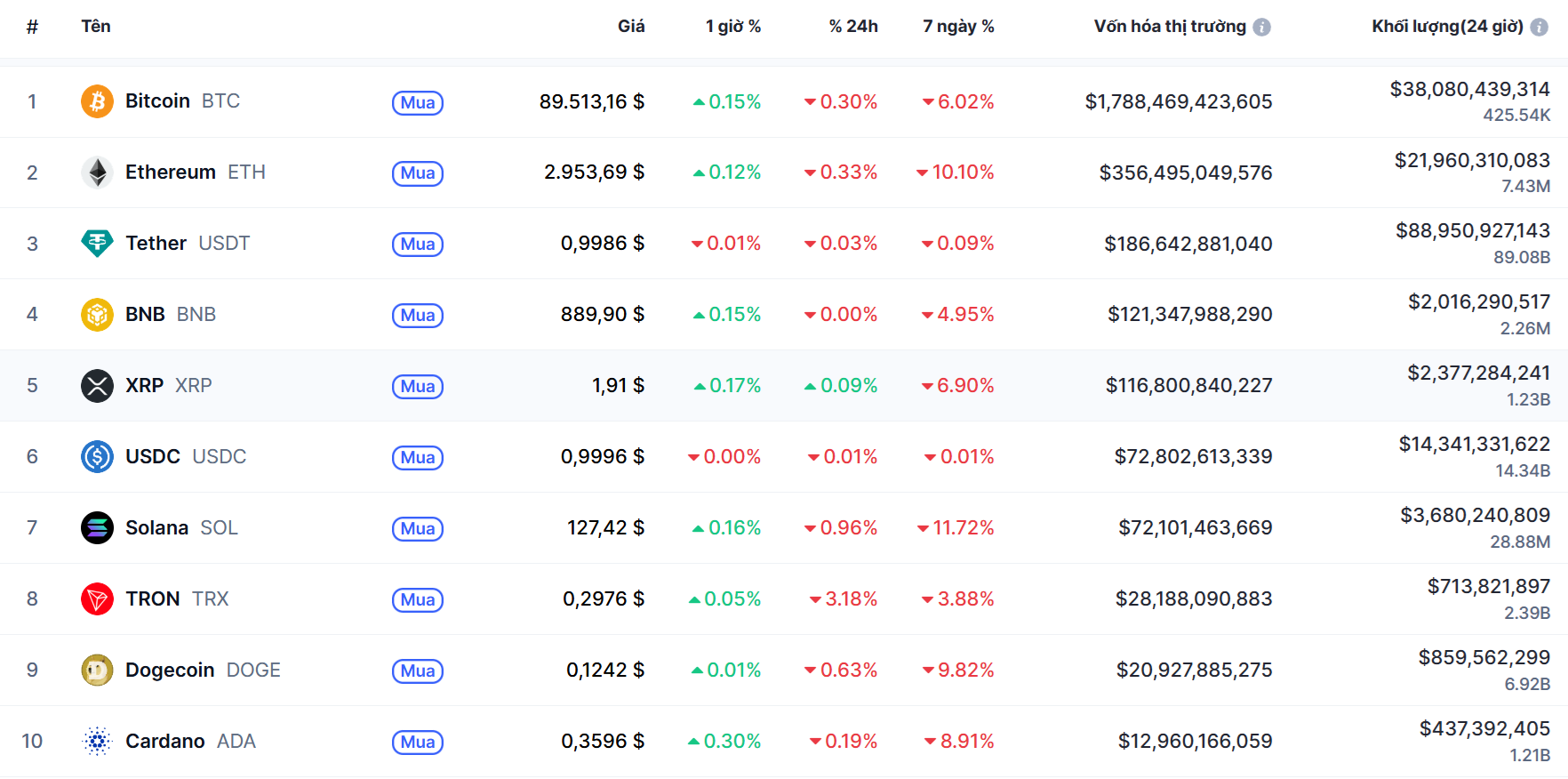
Task: Click Tether price 0,9986 $
Action: pyautogui.click(x=603, y=244)
